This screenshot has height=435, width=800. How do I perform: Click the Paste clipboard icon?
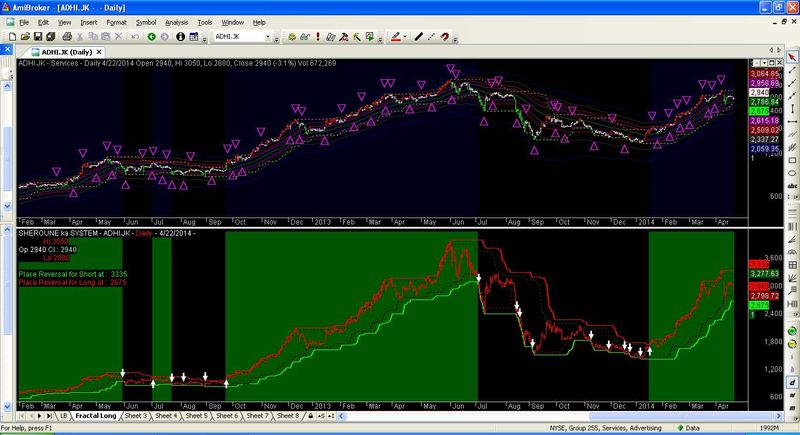point(106,37)
